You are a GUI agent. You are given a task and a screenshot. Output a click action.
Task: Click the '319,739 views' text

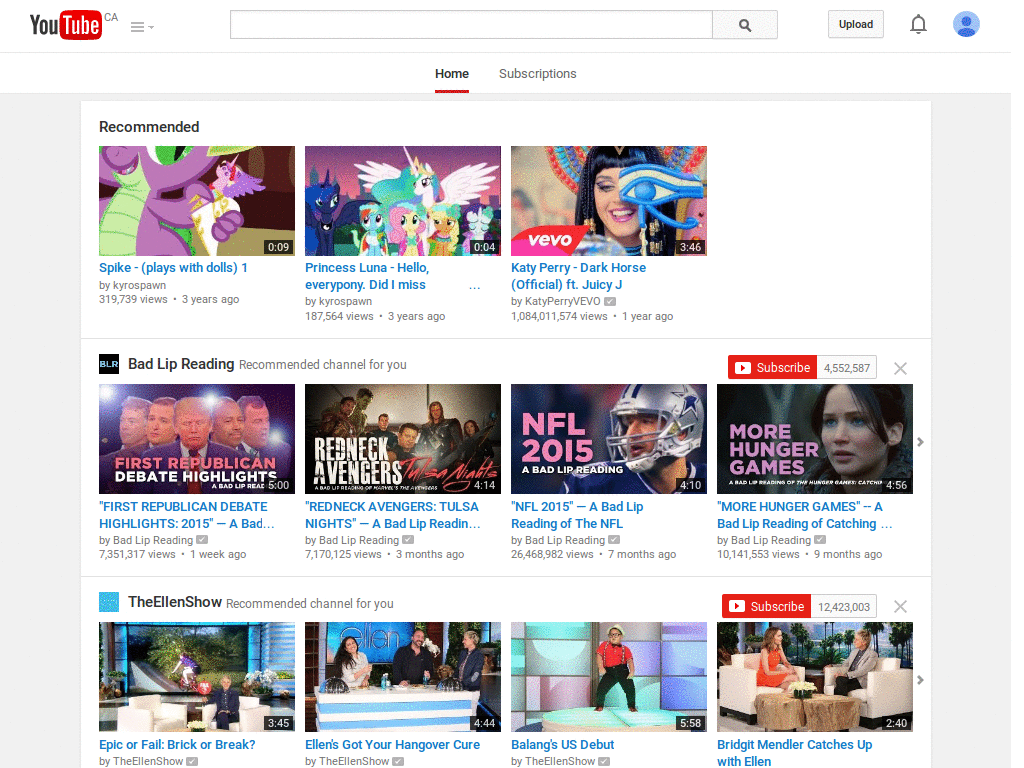pyautogui.click(x=133, y=299)
